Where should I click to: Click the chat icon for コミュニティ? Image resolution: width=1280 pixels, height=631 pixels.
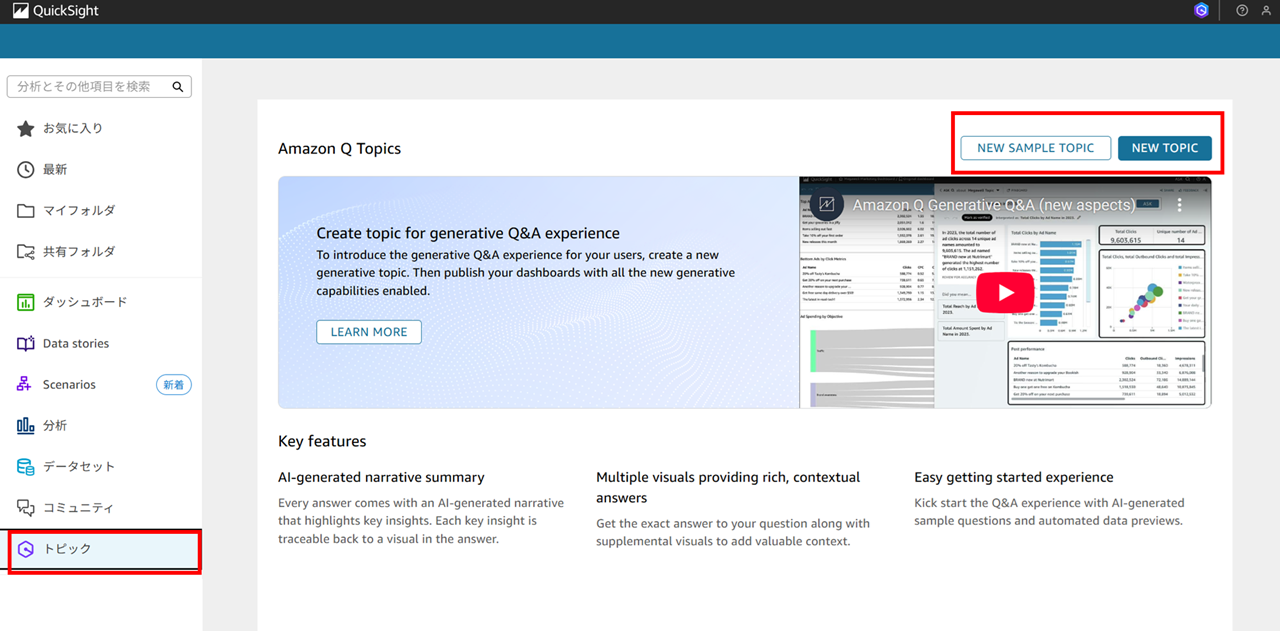click(x=26, y=507)
